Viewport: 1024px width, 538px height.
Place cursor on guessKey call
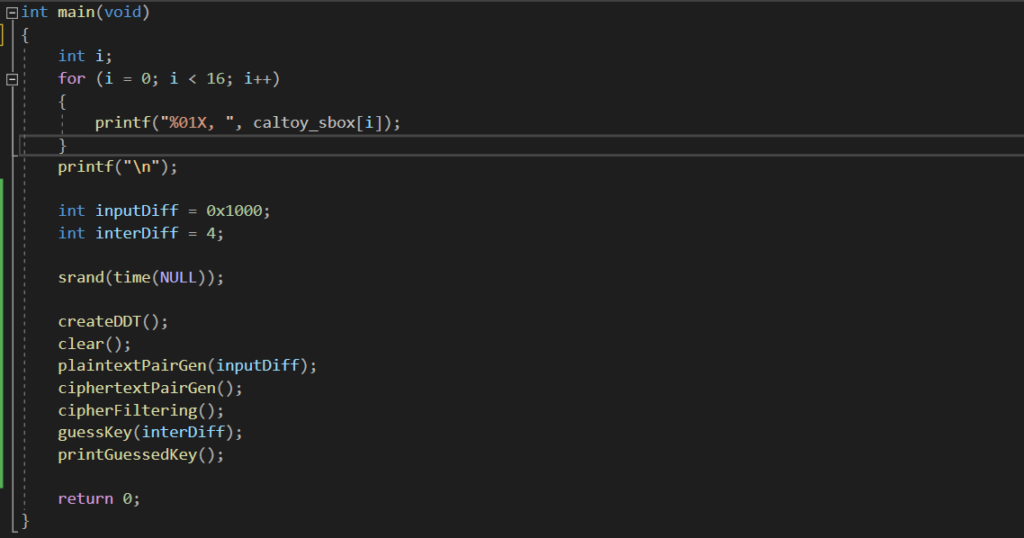tap(150, 432)
